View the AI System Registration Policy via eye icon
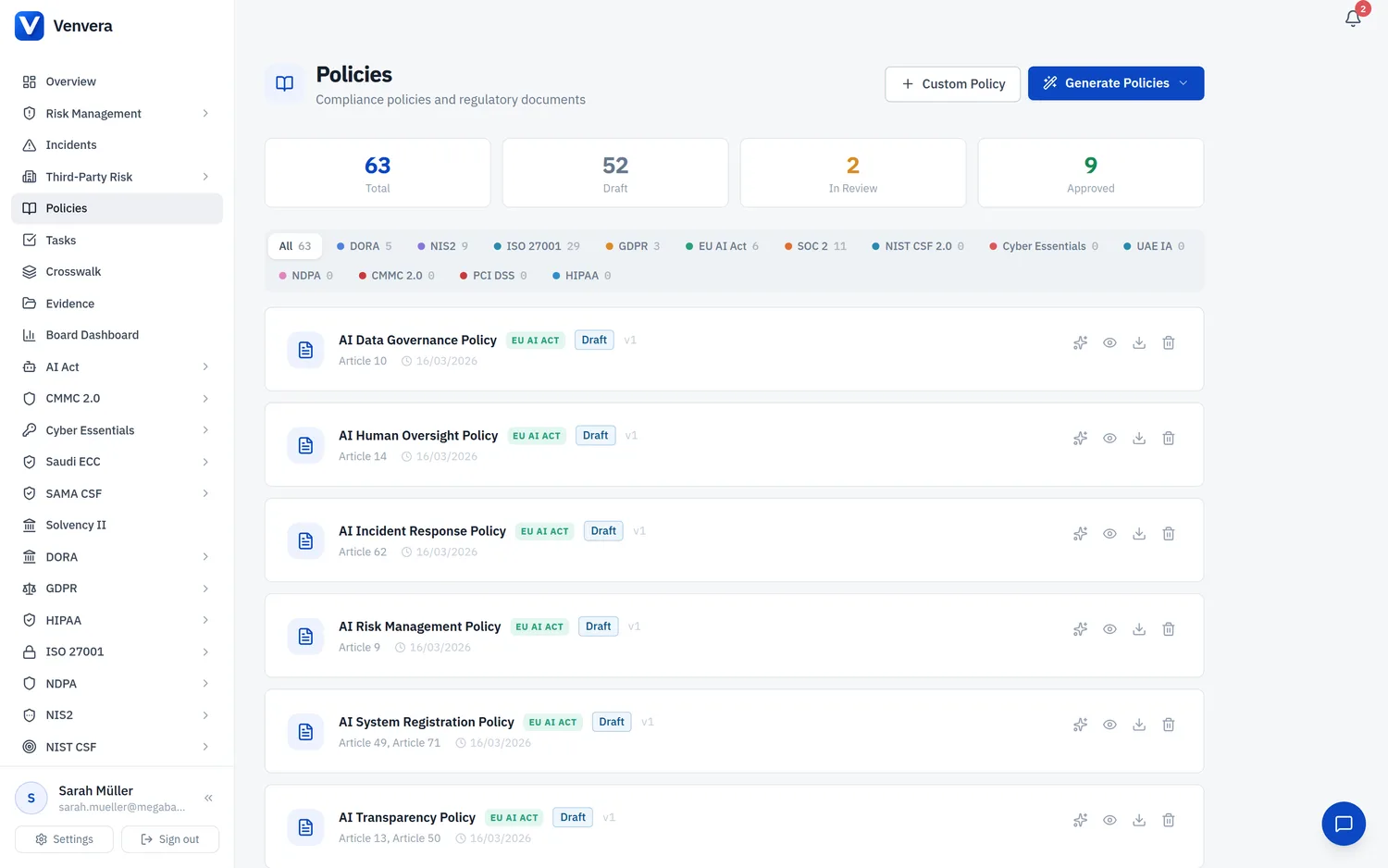The width and height of the screenshot is (1388, 868). (1109, 725)
